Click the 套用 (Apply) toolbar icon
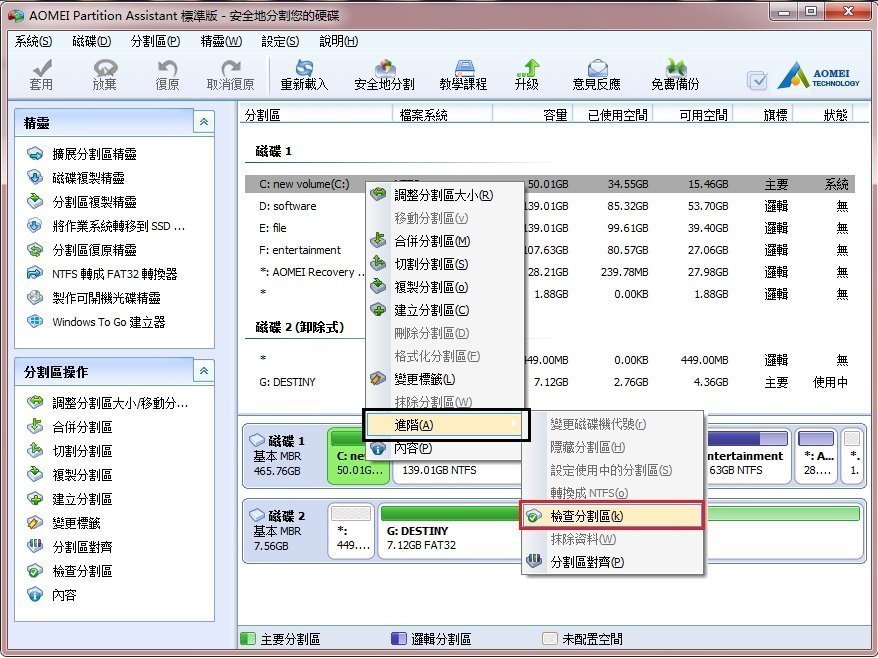 click(41, 75)
